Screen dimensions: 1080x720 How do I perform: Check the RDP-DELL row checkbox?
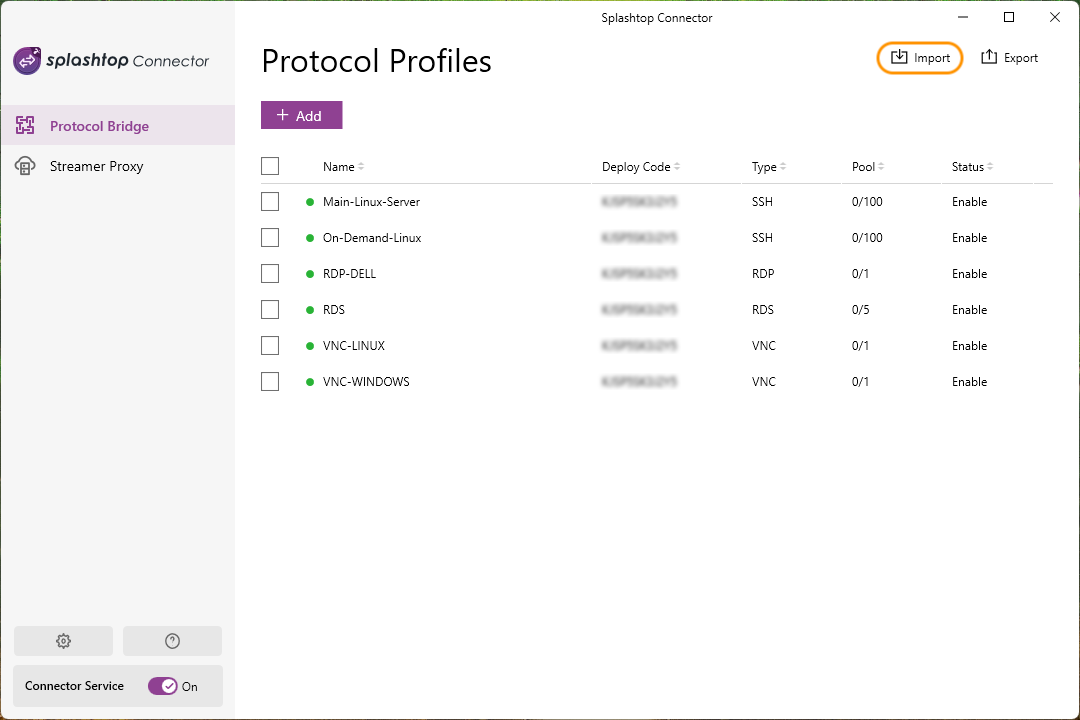pos(270,274)
